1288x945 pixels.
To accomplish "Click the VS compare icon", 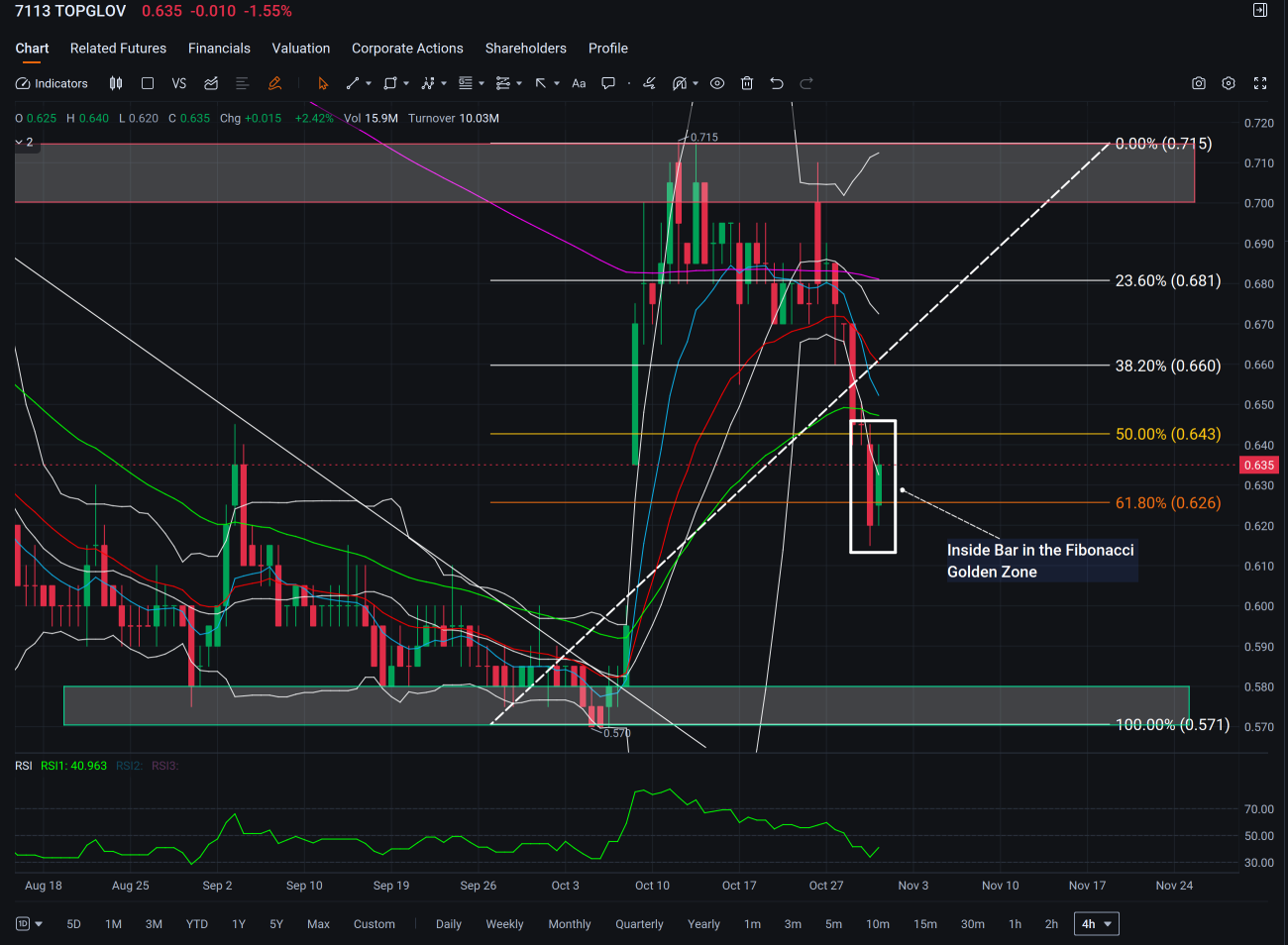I will click(x=178, y=83).
